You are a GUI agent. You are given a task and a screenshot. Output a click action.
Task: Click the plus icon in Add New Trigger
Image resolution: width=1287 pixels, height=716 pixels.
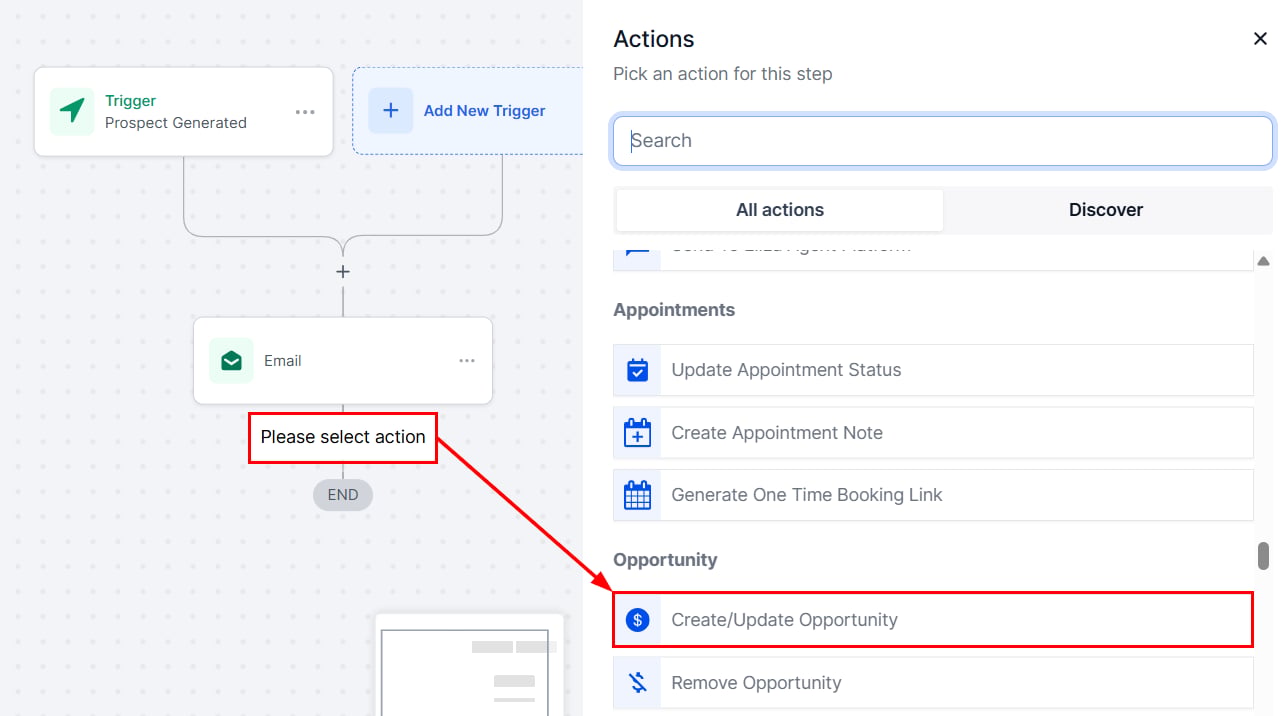391,111
